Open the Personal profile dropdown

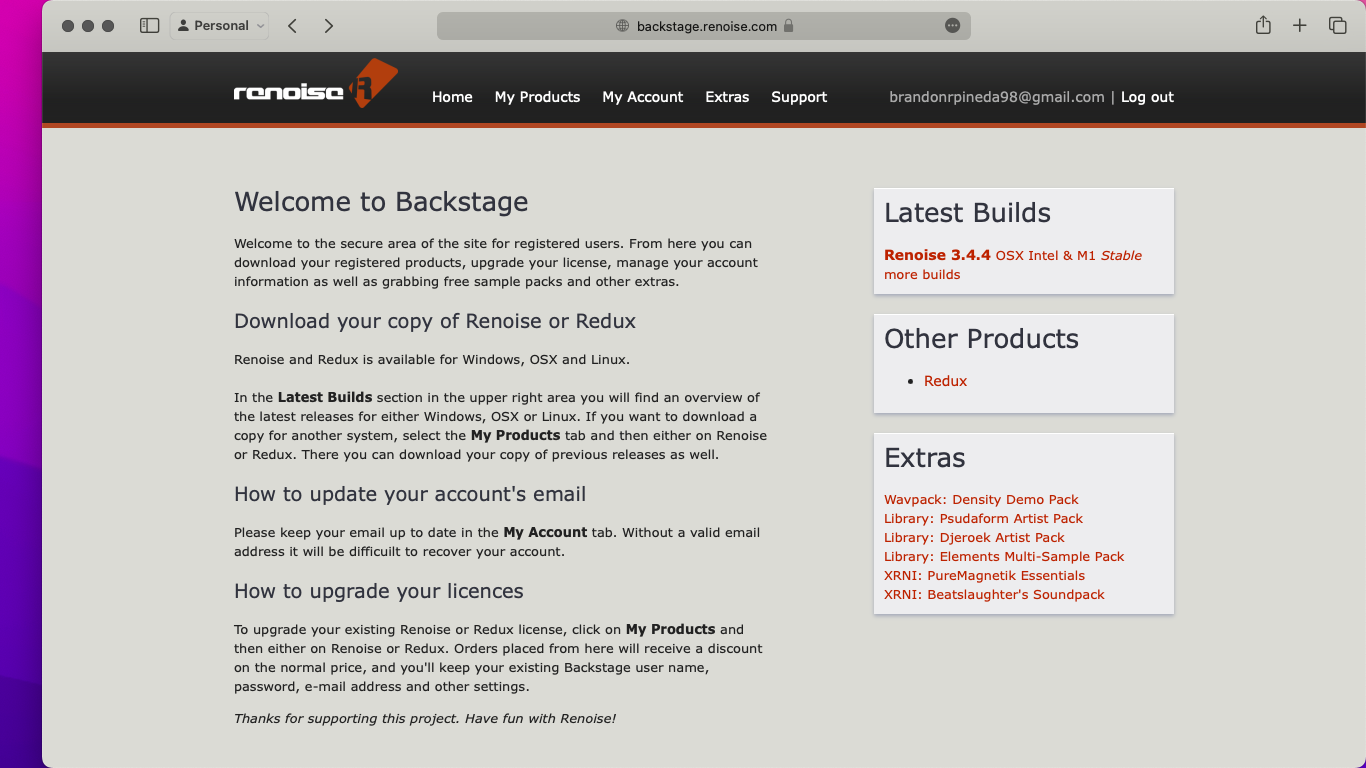point(220,26)
